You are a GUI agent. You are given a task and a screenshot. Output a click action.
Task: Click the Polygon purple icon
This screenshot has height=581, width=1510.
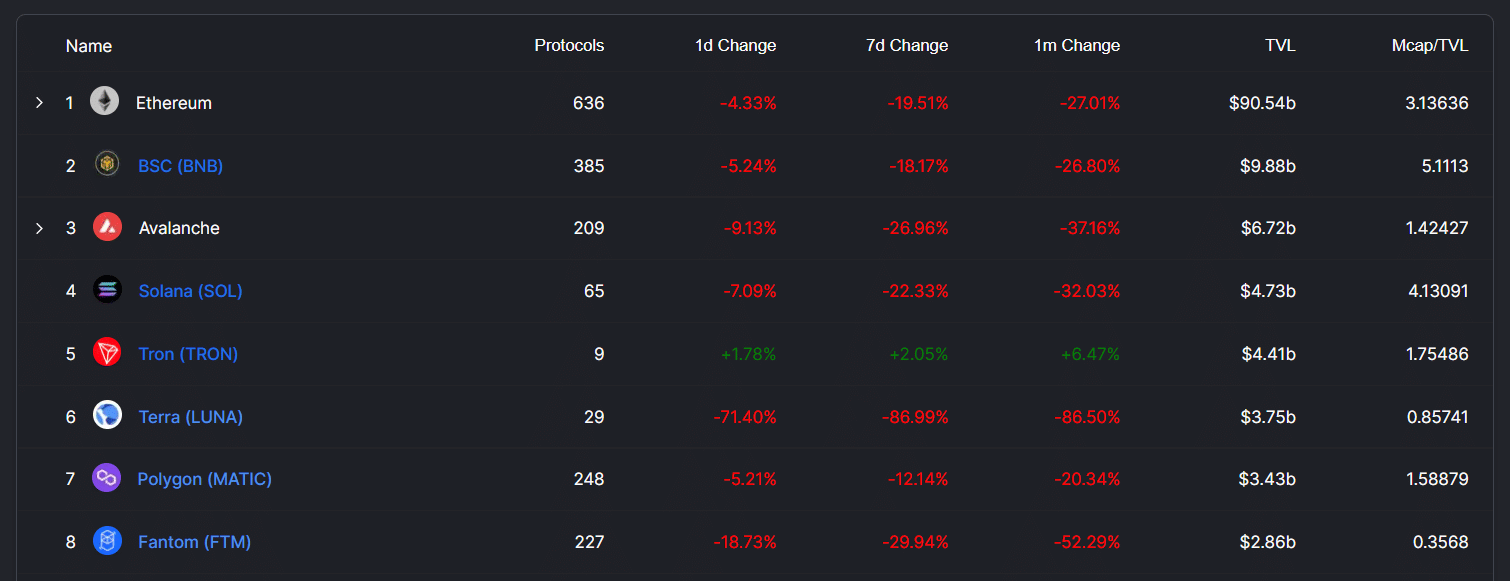pyautogui.click(x=106, y=479)
